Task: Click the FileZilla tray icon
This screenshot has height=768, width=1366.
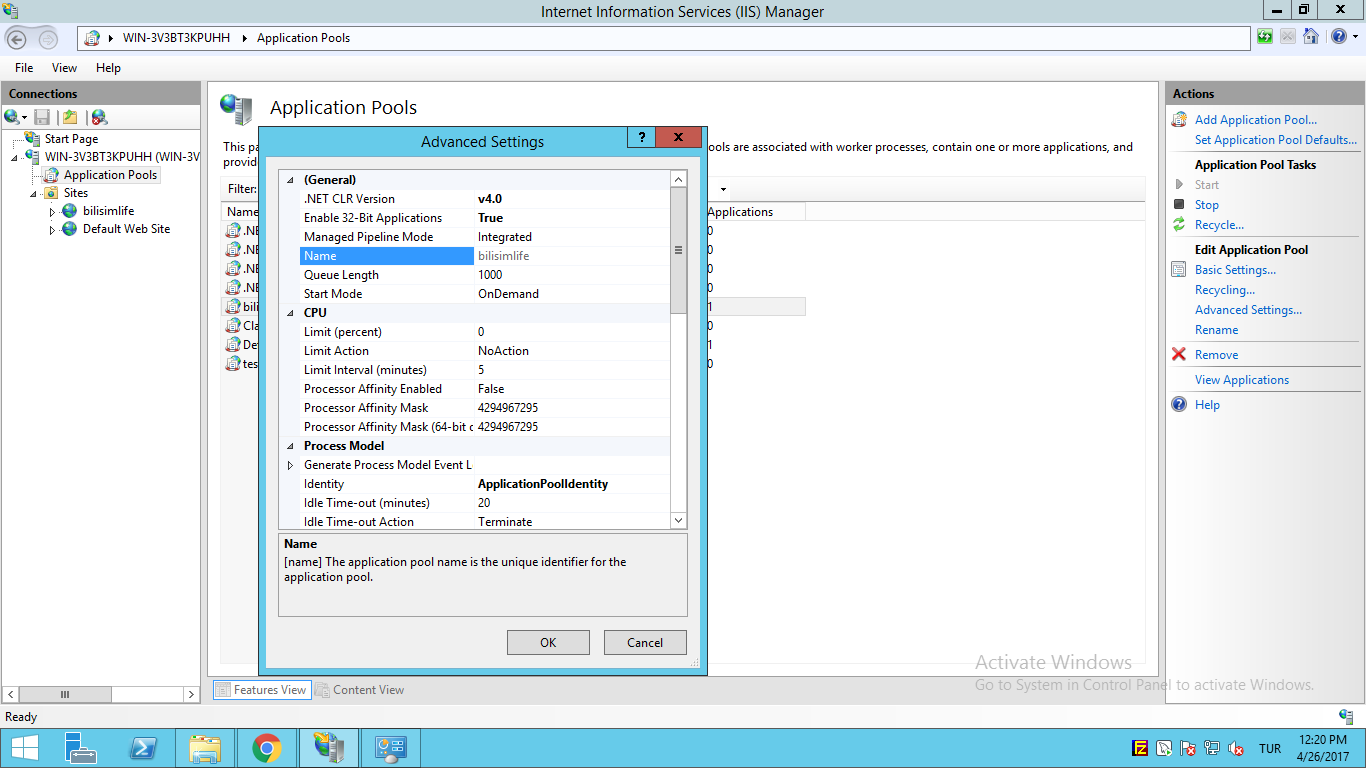Action: coord(1140,748)
